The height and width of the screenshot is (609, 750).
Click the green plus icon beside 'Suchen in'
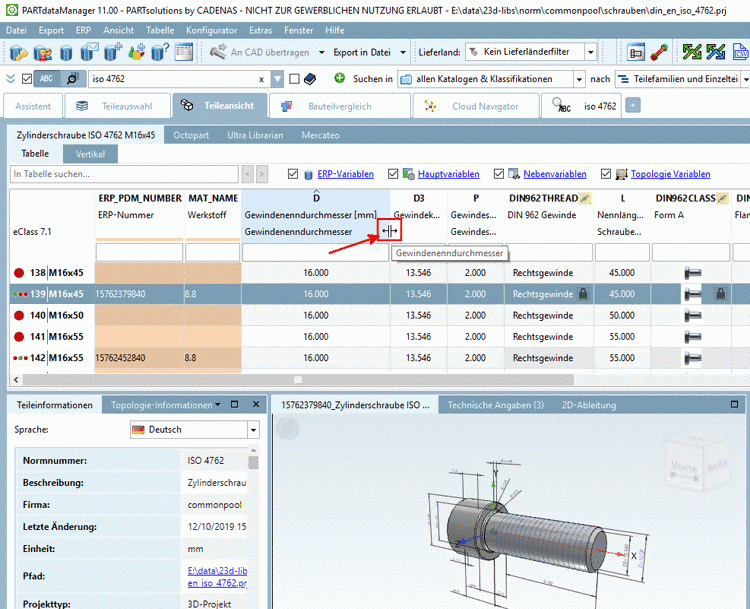340,78
